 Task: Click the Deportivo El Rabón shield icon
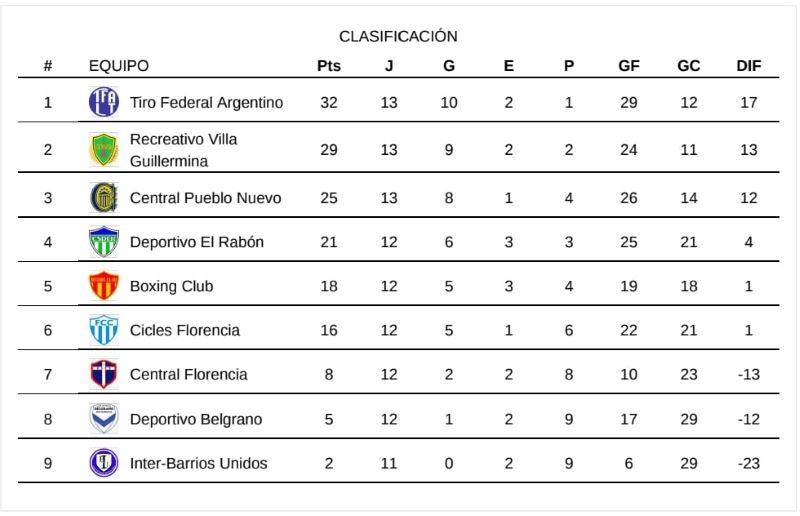[103, 242]
